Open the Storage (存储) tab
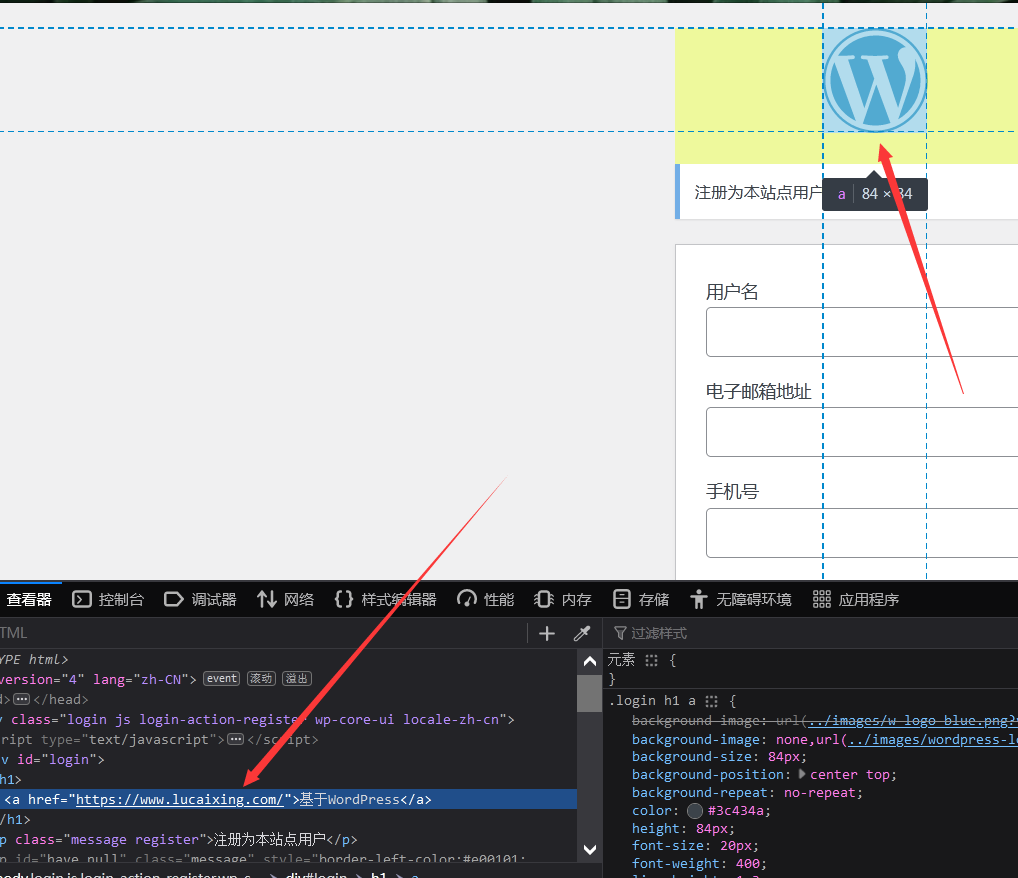Image resolution: width=1018 pixels, height=878 pixels. click(x=641, y=599)
